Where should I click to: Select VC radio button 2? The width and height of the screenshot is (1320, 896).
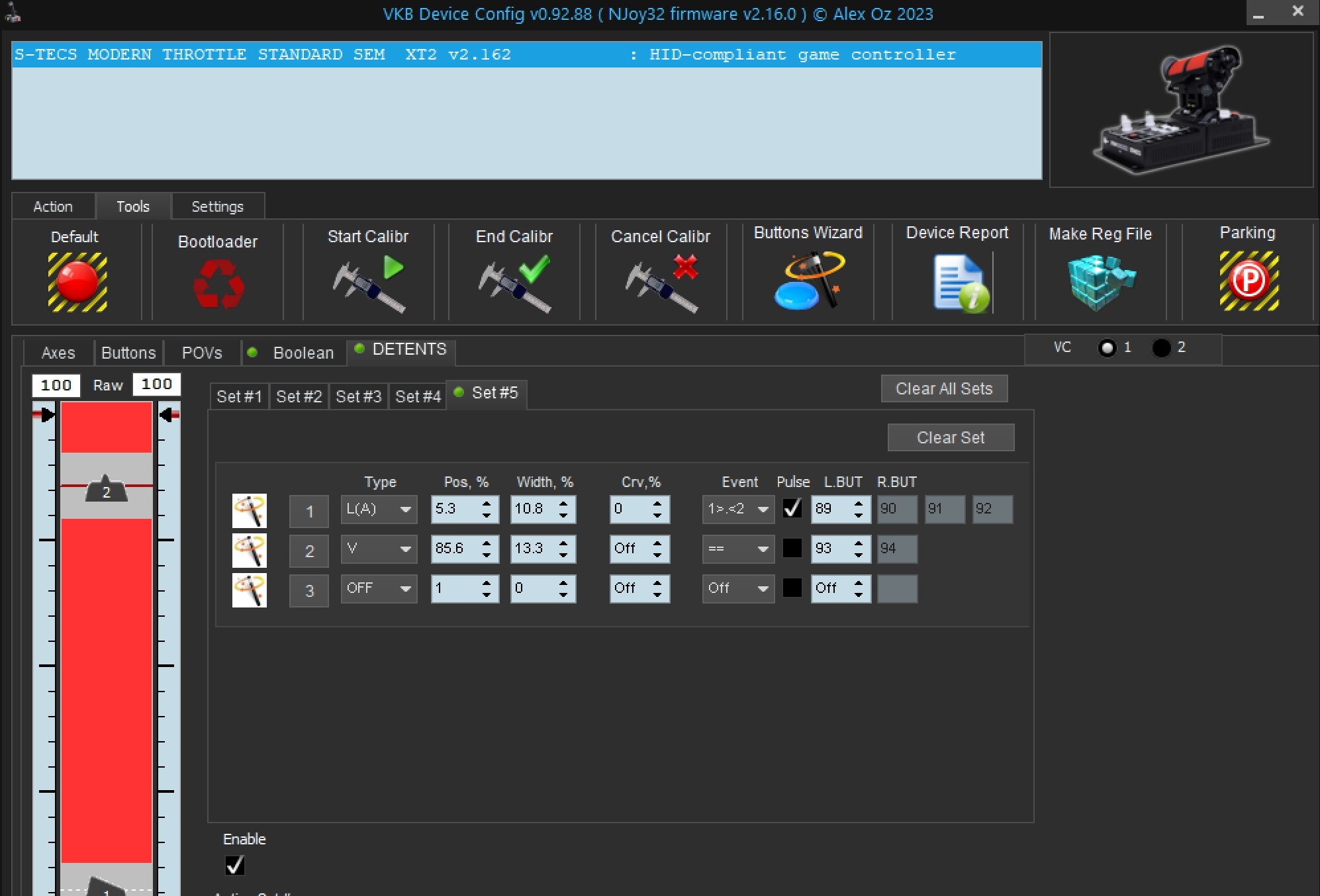coord(1161,347)
